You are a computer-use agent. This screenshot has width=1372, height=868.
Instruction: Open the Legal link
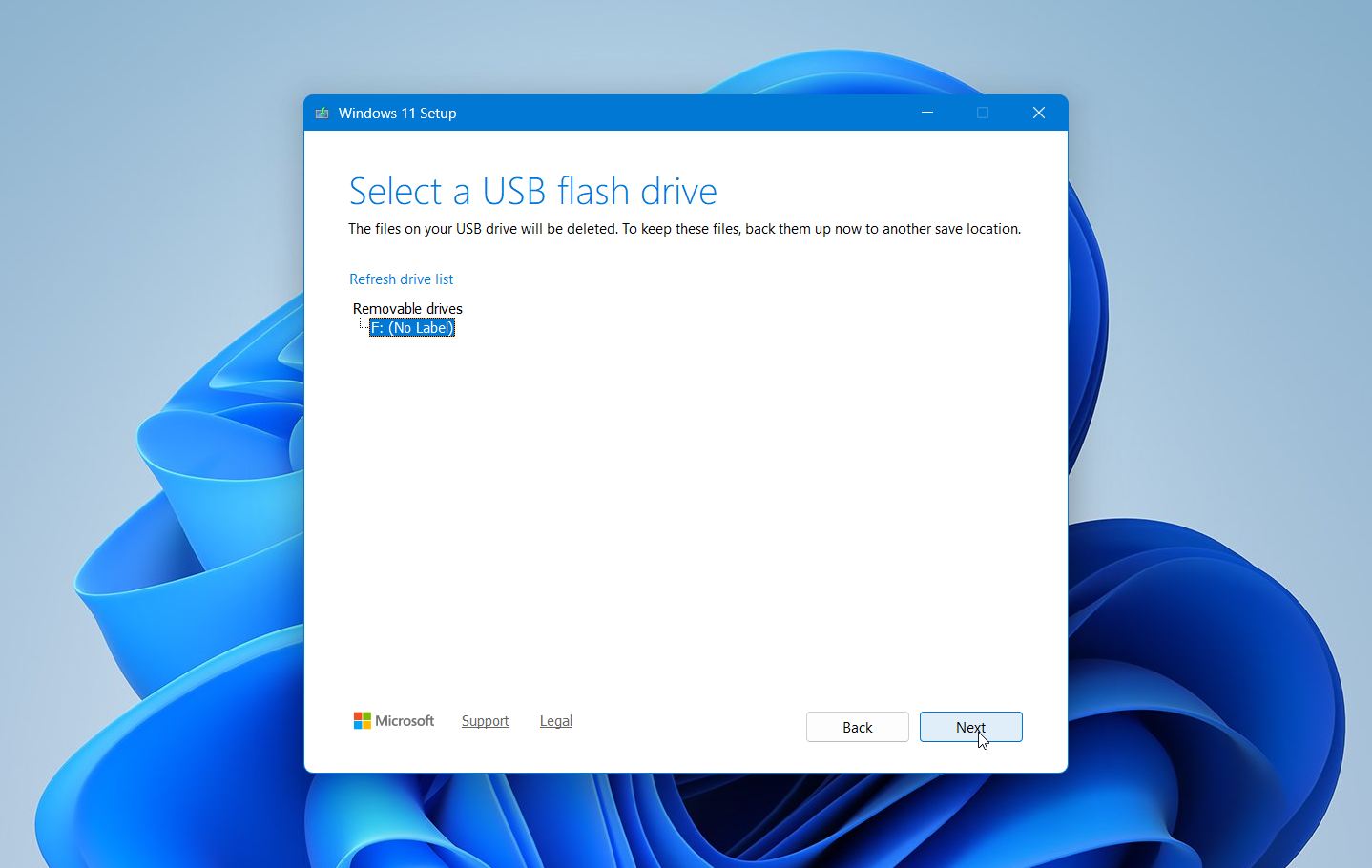click(x=555, y=721)
